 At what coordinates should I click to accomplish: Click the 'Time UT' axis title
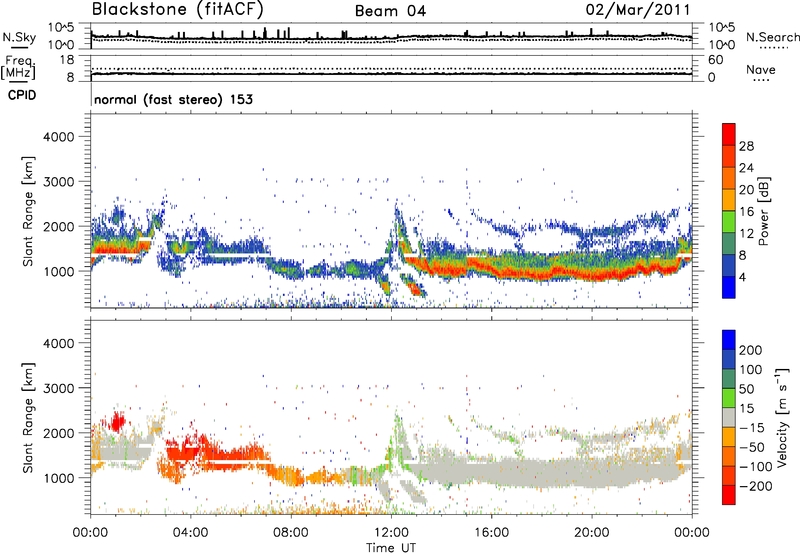(391, 548)
